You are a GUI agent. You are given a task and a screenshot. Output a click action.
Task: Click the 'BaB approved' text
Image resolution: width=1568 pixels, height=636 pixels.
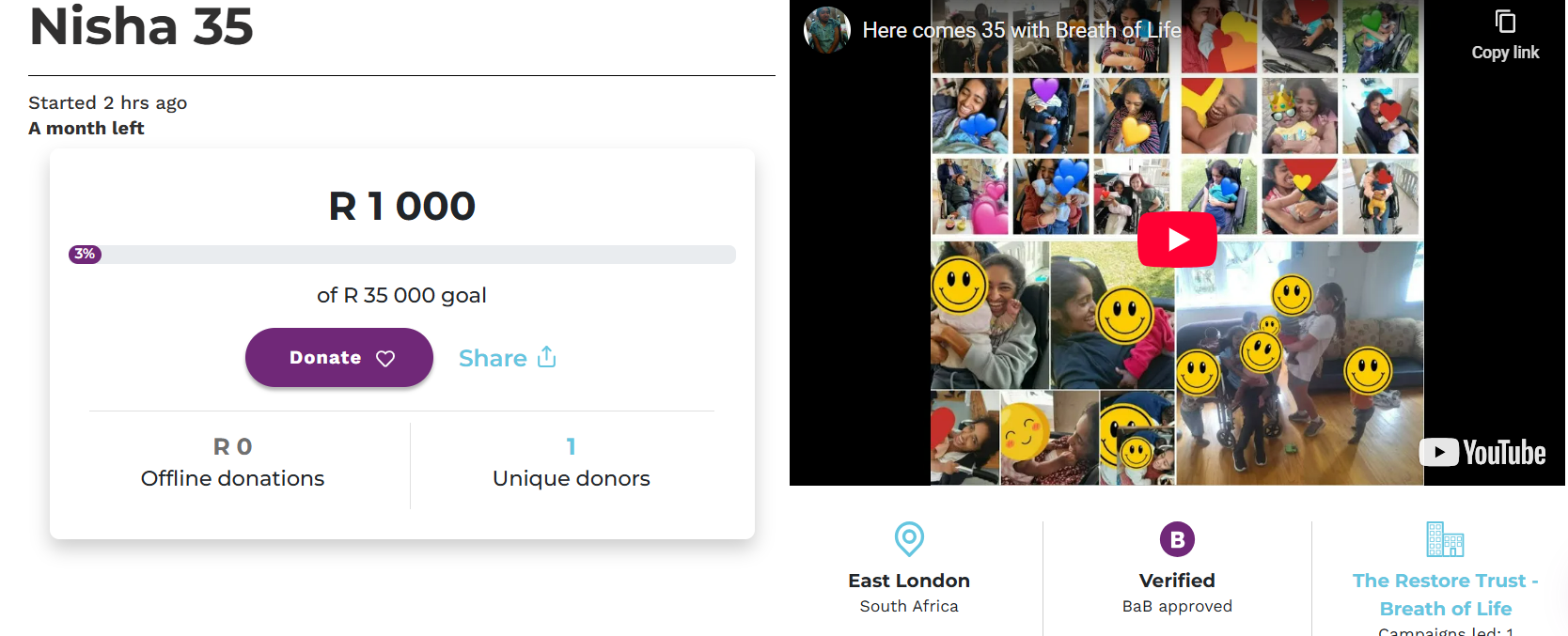(1177, 606)
